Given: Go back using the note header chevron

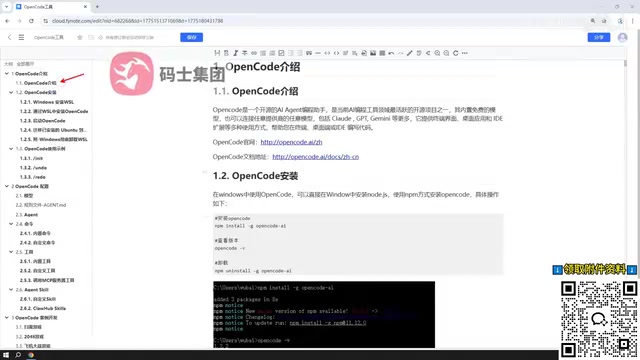Looking at the screenshot, I should click(9, 37).
